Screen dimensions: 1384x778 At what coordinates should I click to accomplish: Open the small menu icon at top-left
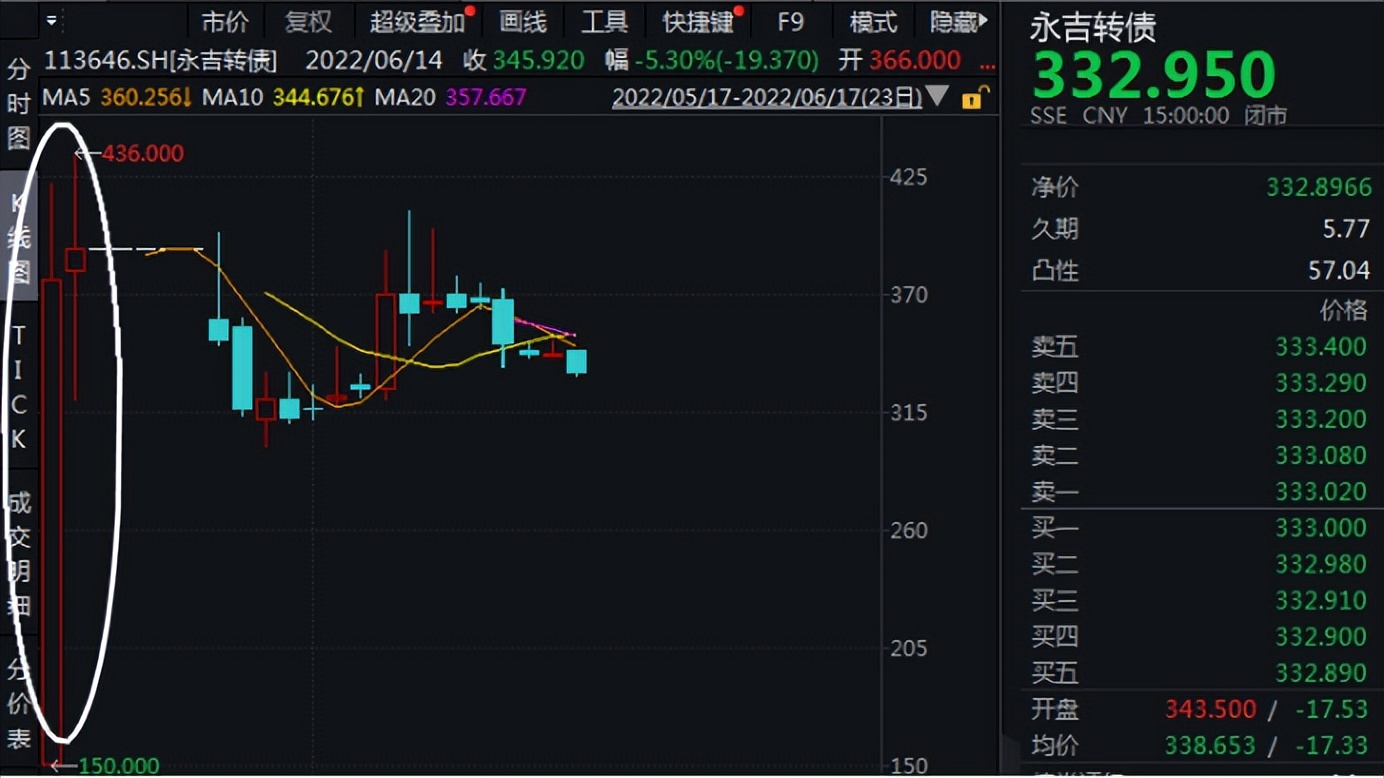[52, 20]
